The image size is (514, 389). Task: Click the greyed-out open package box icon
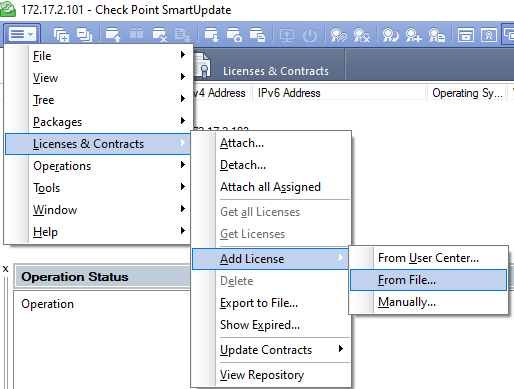click(x=136, y=34)
